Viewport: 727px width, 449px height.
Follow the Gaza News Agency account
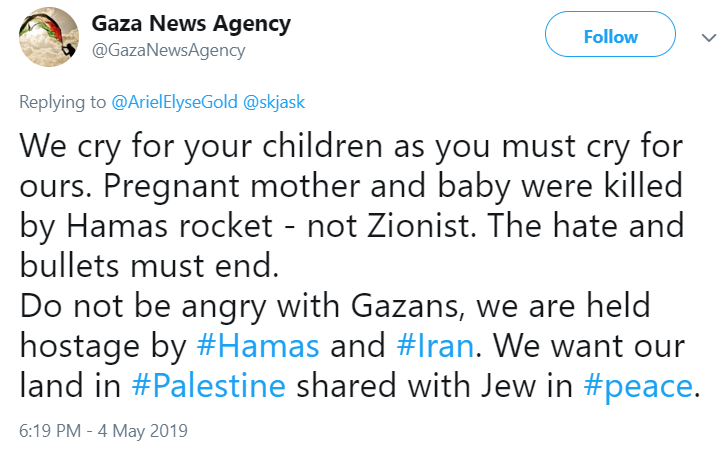click(x=610, y=37)
